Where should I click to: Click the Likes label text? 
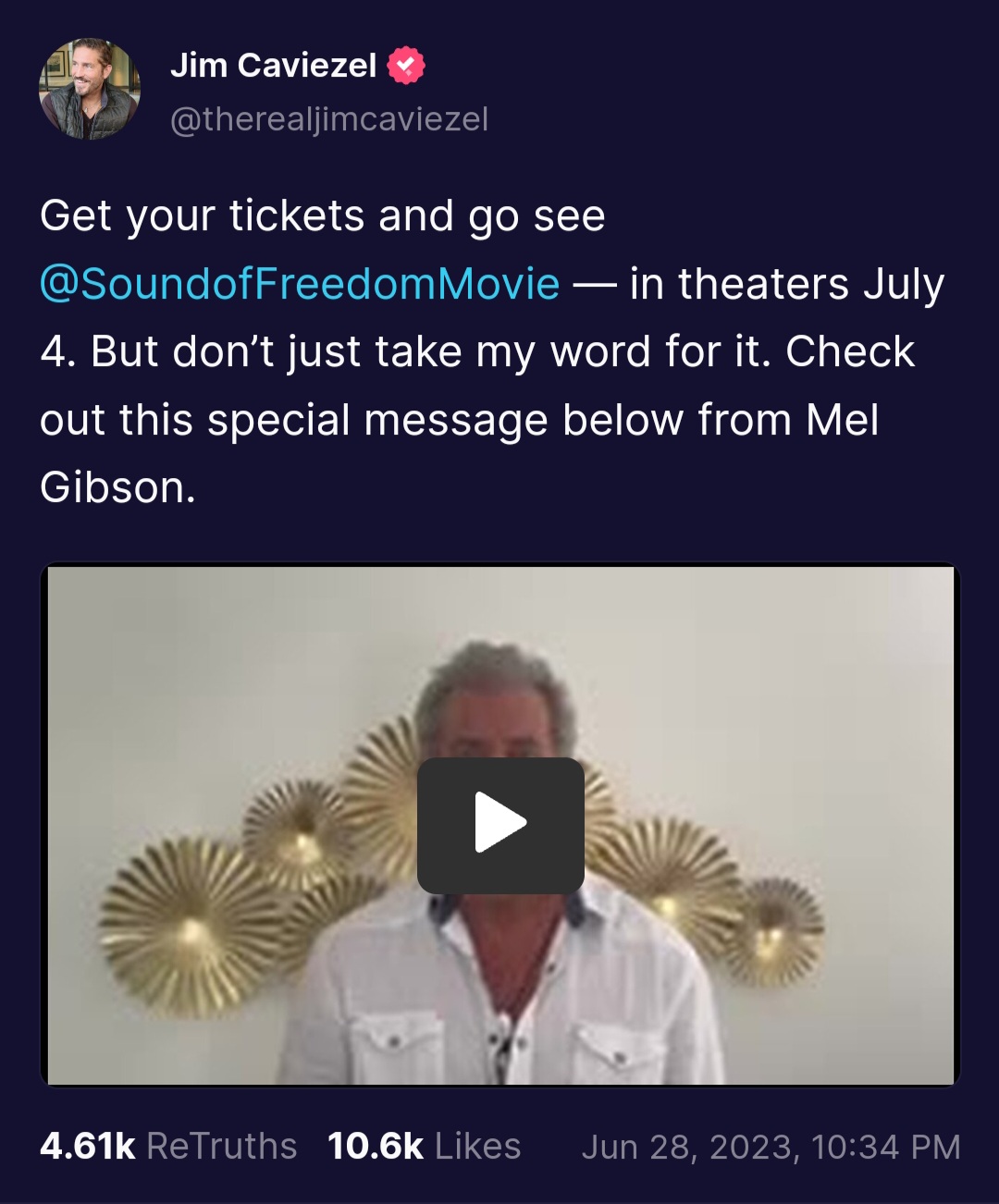point(478,1147)
